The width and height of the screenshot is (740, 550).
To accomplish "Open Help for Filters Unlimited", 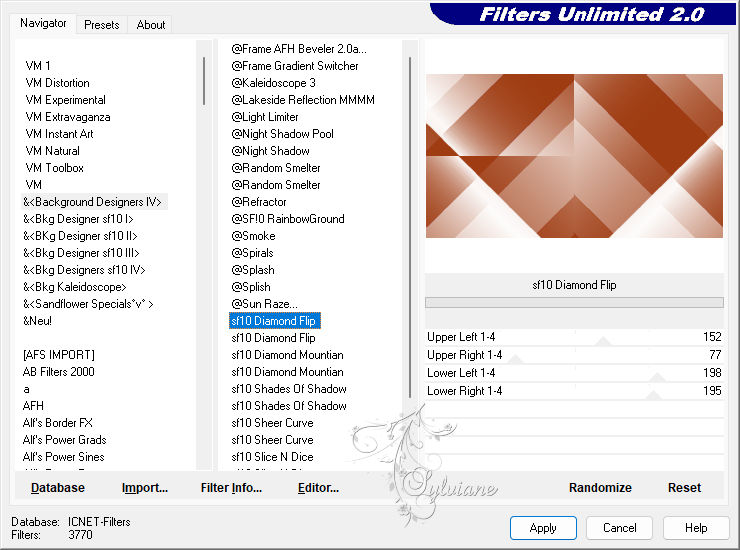I will click(x=696, y=527).
